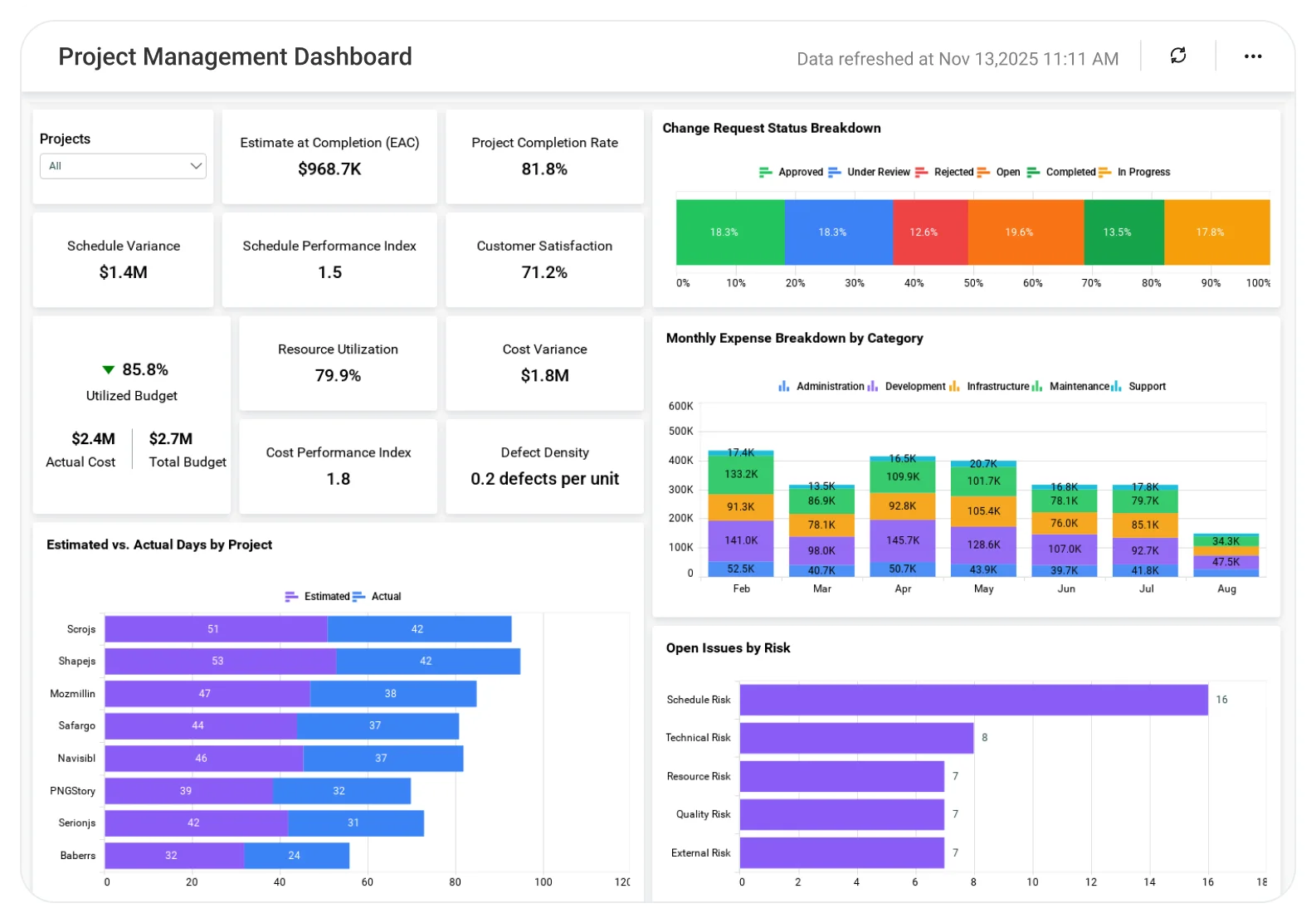This screenshot has width=1316, height=923.
Task: Click the Maintenance legend bar icon
Action: click(x=1036, y=387)
